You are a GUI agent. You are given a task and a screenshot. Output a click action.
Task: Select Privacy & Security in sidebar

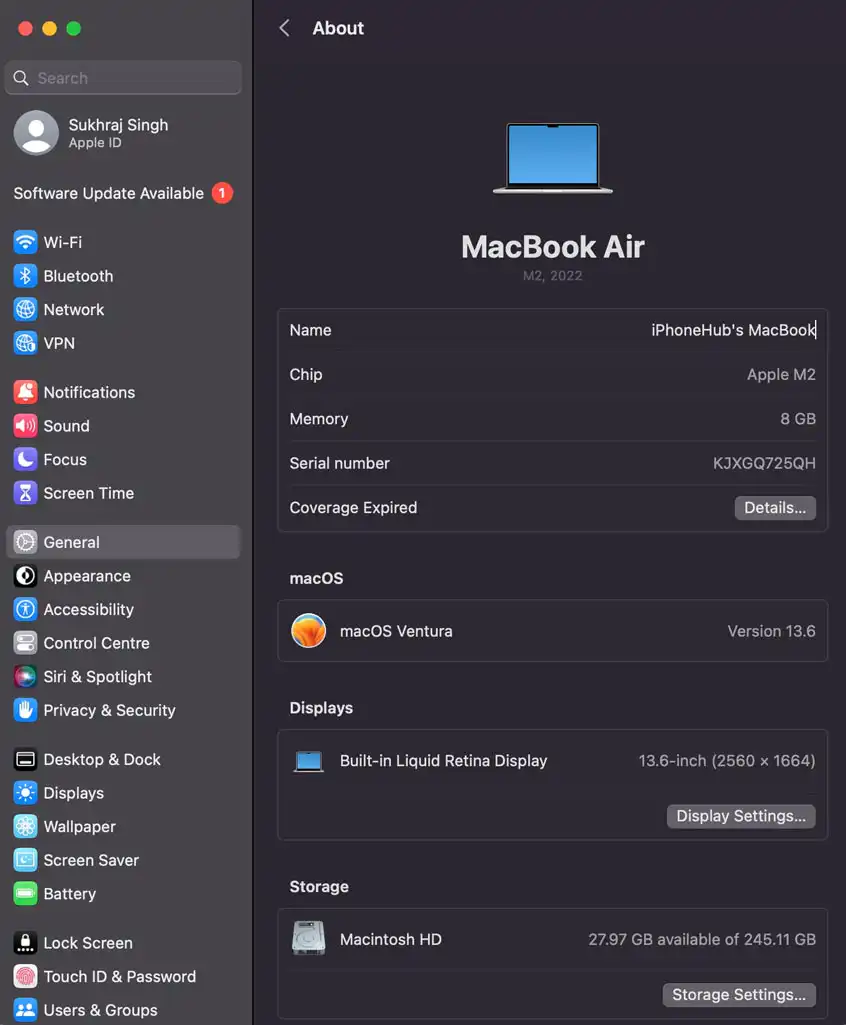click(x=109, y=710)
